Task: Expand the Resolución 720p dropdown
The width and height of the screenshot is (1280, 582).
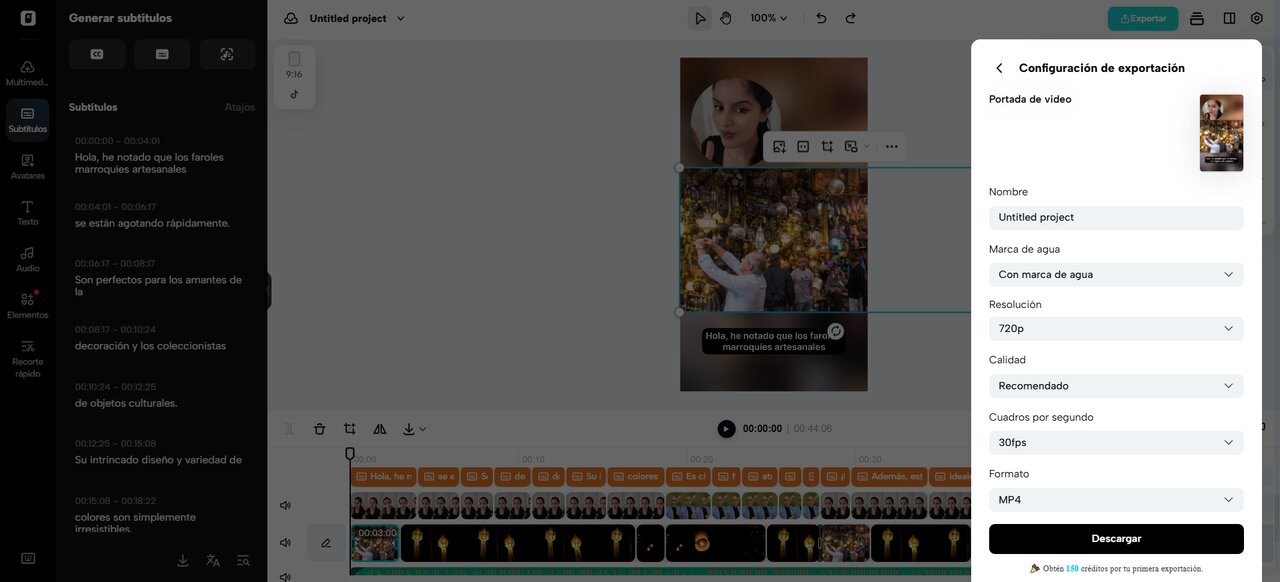Action: (1116, 328)
